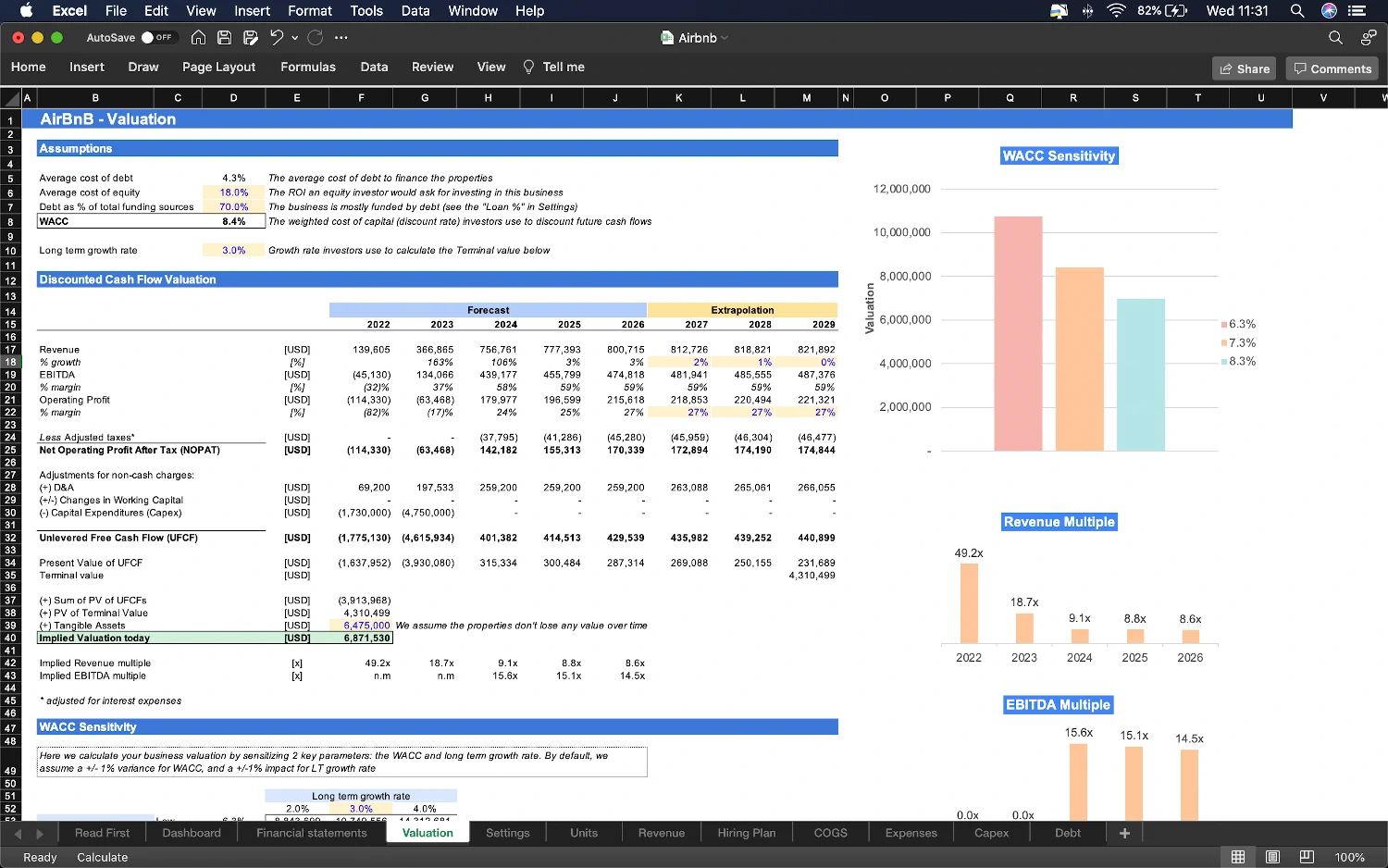Switch to Page Break Preview icon

(x=1307, y=857)
